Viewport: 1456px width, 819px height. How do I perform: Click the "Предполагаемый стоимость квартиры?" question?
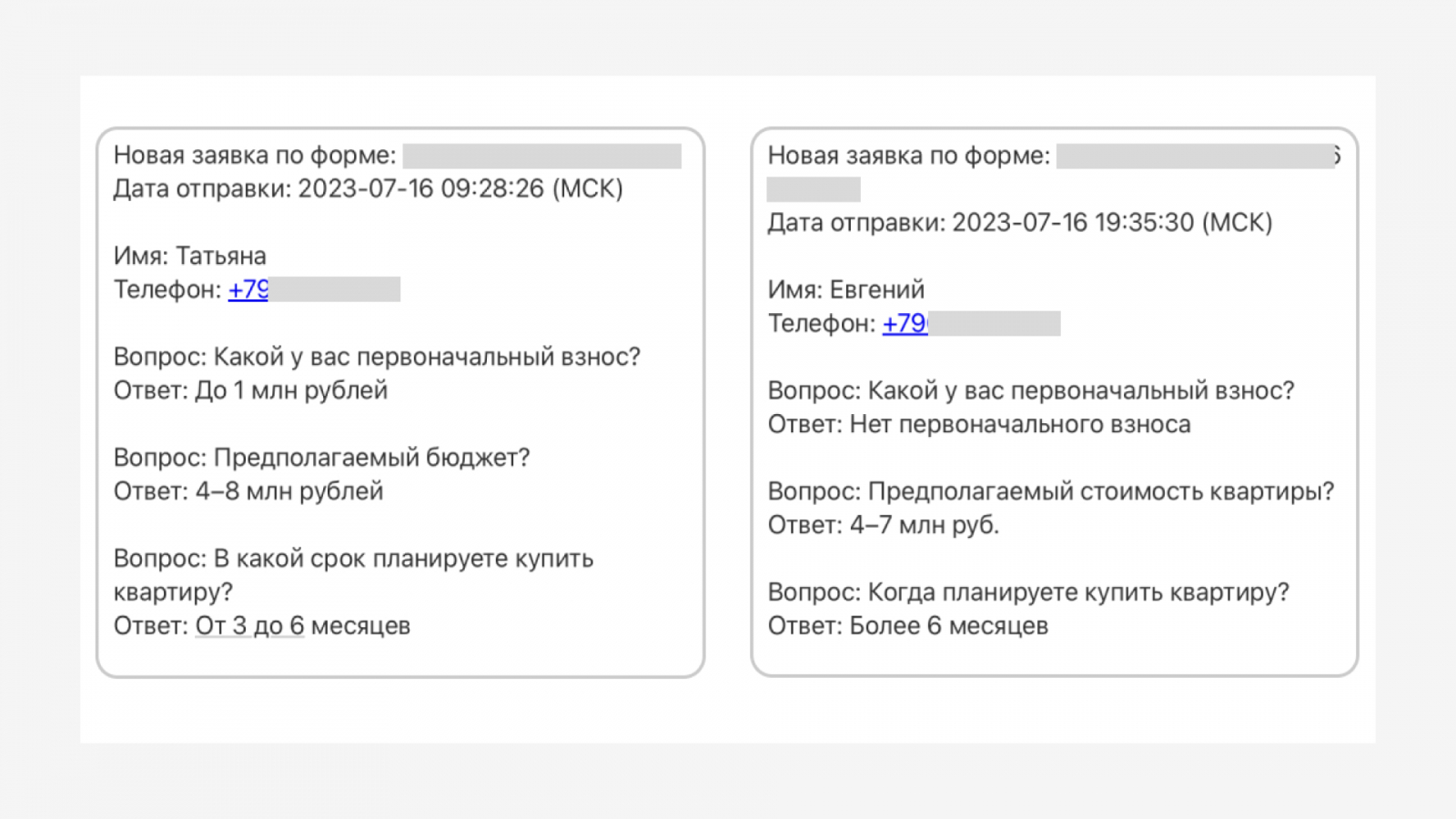[x=1100, y=491]
